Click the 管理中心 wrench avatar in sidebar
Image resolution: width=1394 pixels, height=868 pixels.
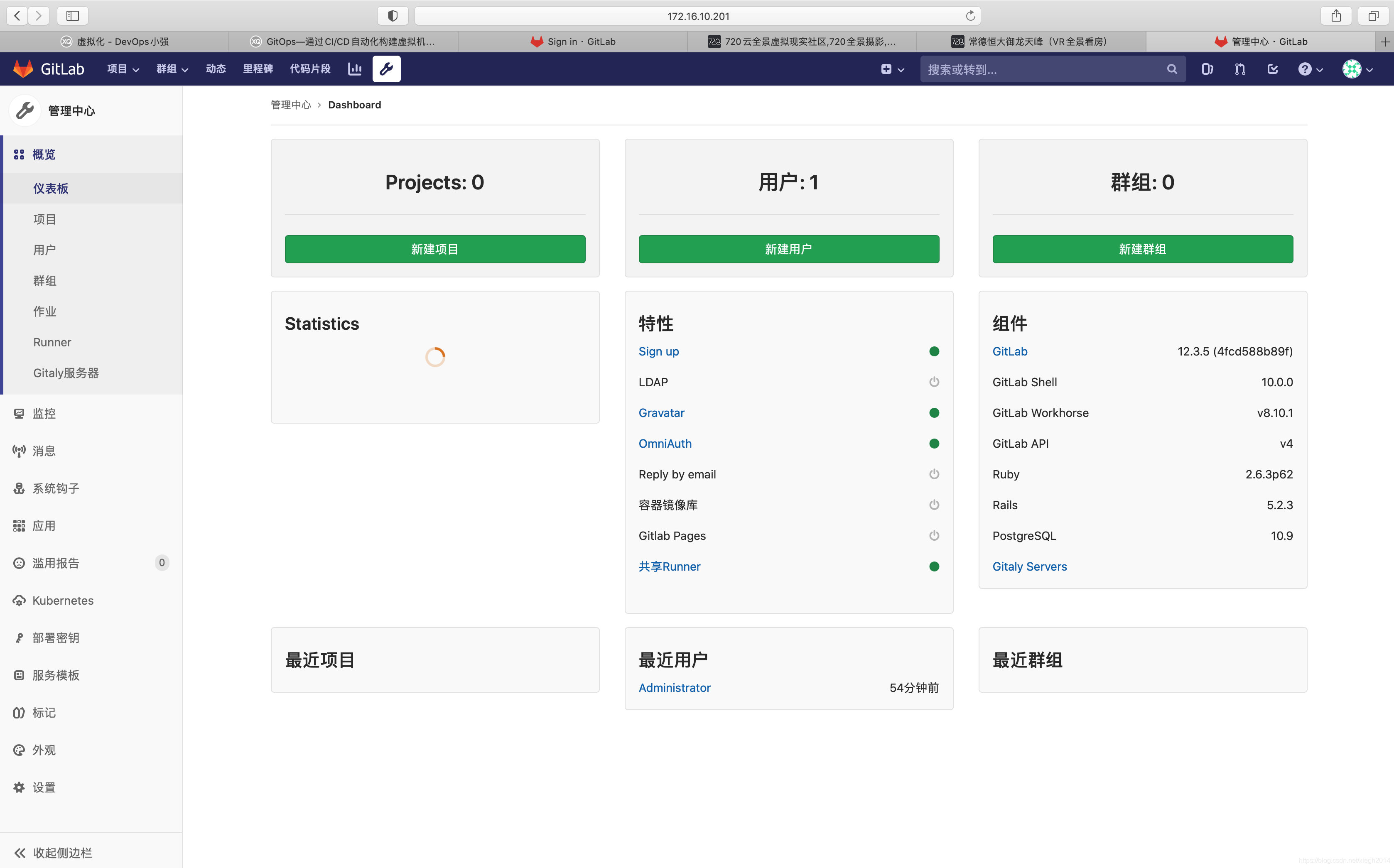click(x=25, y=110)
